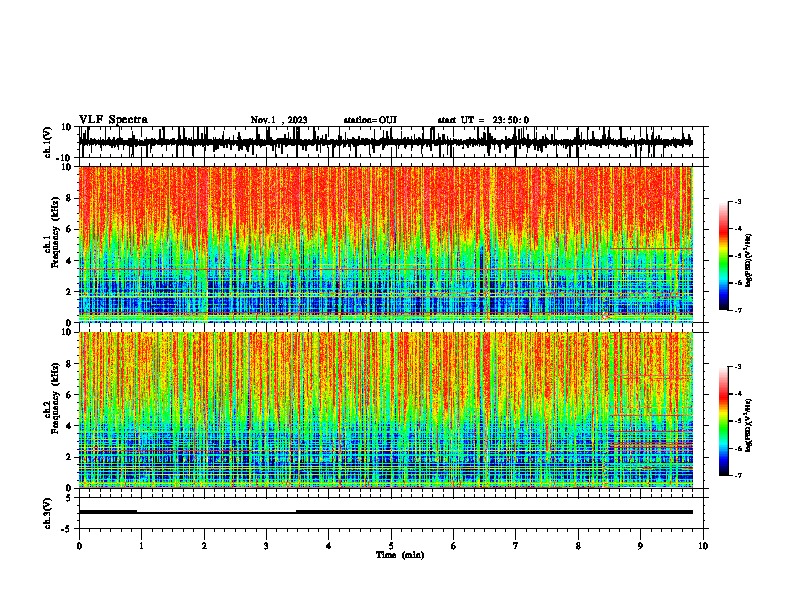Click the ch.2 color bar "log(PSD)" label
This screenshot has height=612, width=792.
[x=748, y=425]
